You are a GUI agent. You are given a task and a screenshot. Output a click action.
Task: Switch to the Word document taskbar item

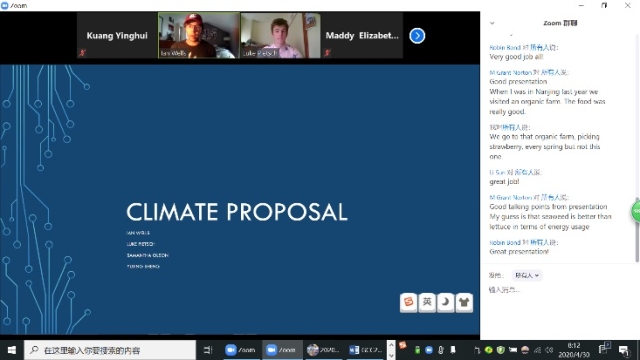(365, 350)
